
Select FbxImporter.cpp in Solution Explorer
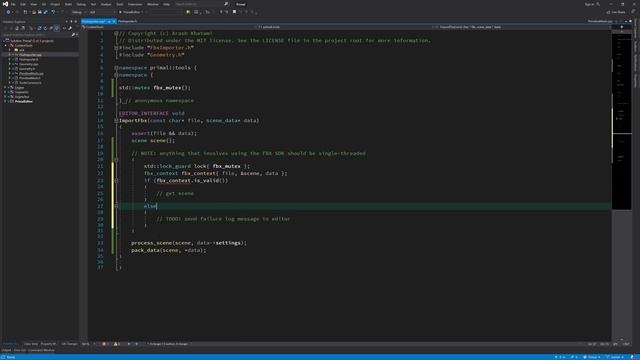coord(30,55)
